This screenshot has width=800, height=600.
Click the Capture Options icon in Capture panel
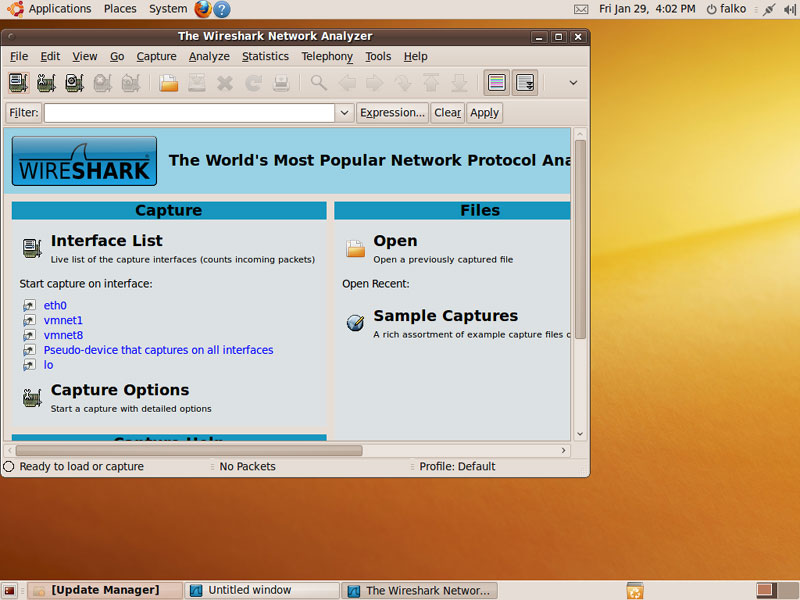click(x=32, y=397)
